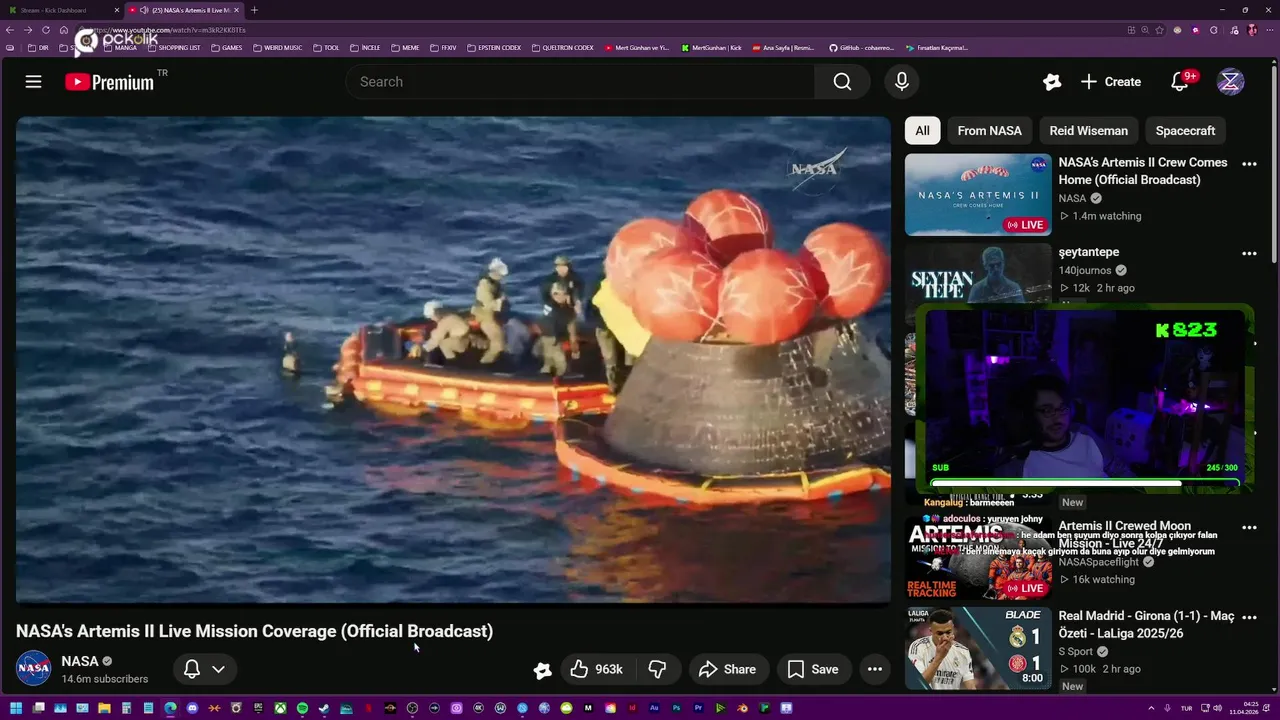Open the GitHub bookmark

(x=861, y=47)
